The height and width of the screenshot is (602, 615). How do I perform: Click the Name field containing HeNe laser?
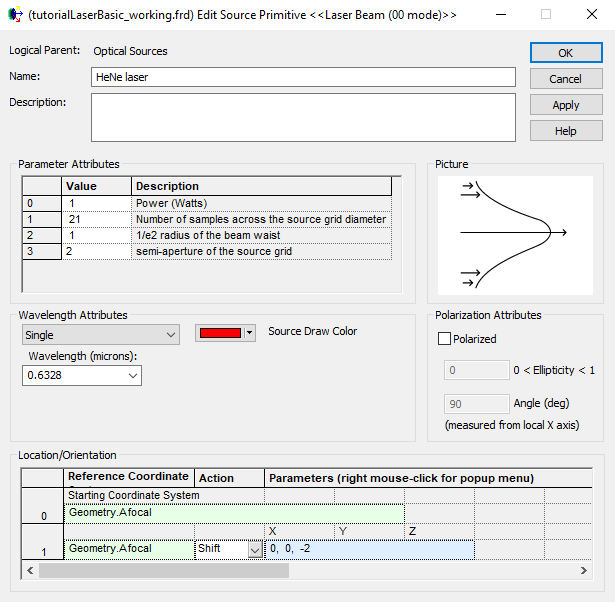[x=302, y=77]
